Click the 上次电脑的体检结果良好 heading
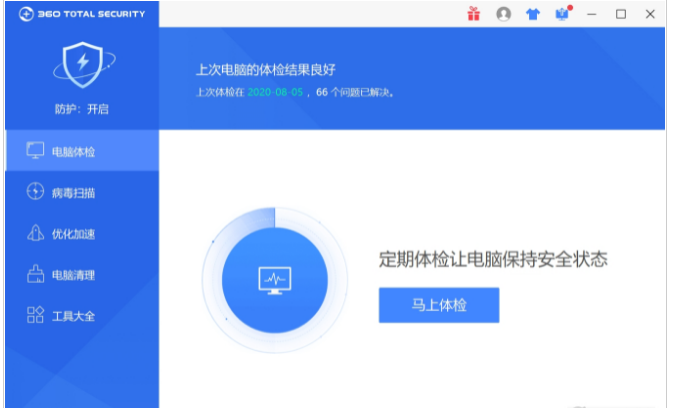 click(266, 69)
